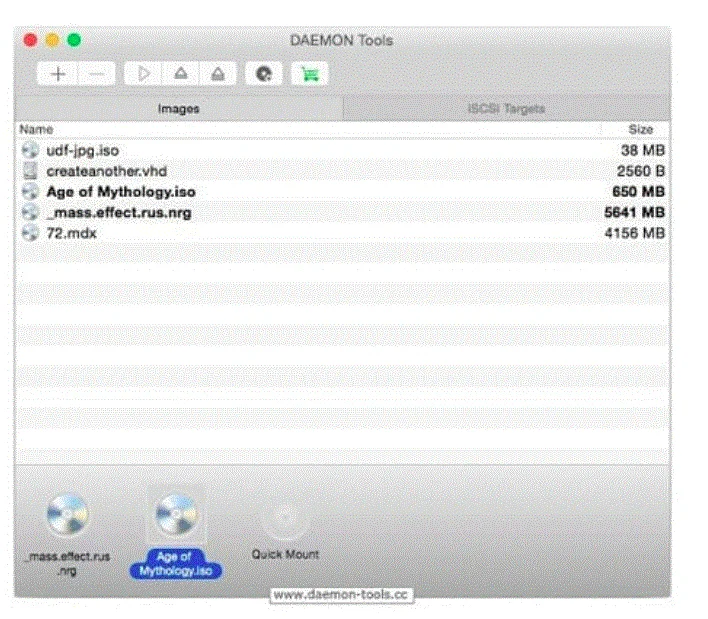708x619 pixels.
Task: Minimize window with yellow button
Action: tap(52, 40)
